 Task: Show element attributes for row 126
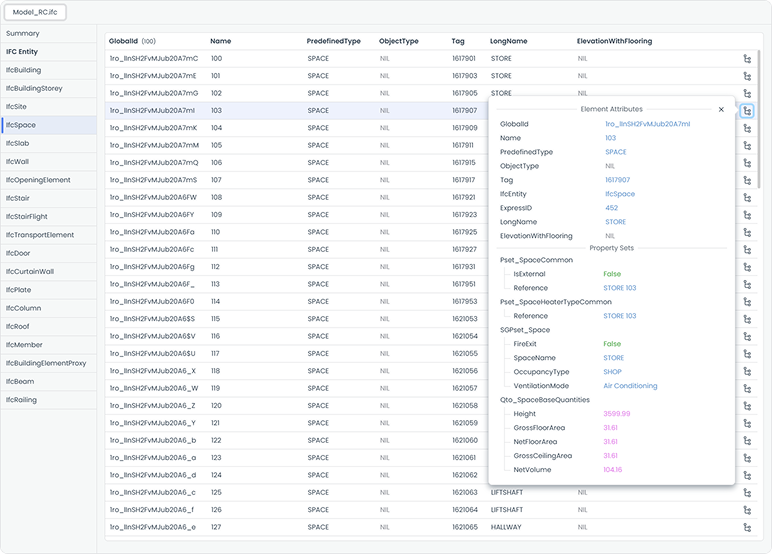[746, 510]
